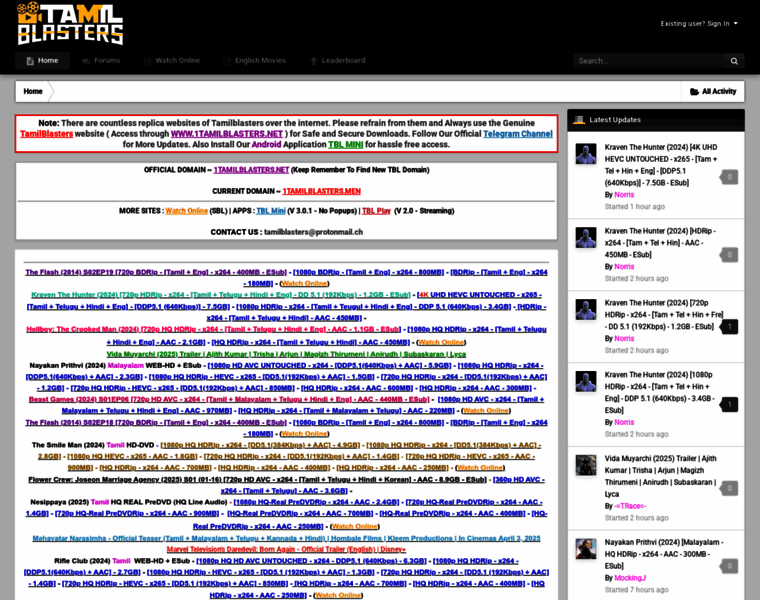Open Mahavatar Narasimha Official Teaser link
760x600 pixels.
coord(286,538)
